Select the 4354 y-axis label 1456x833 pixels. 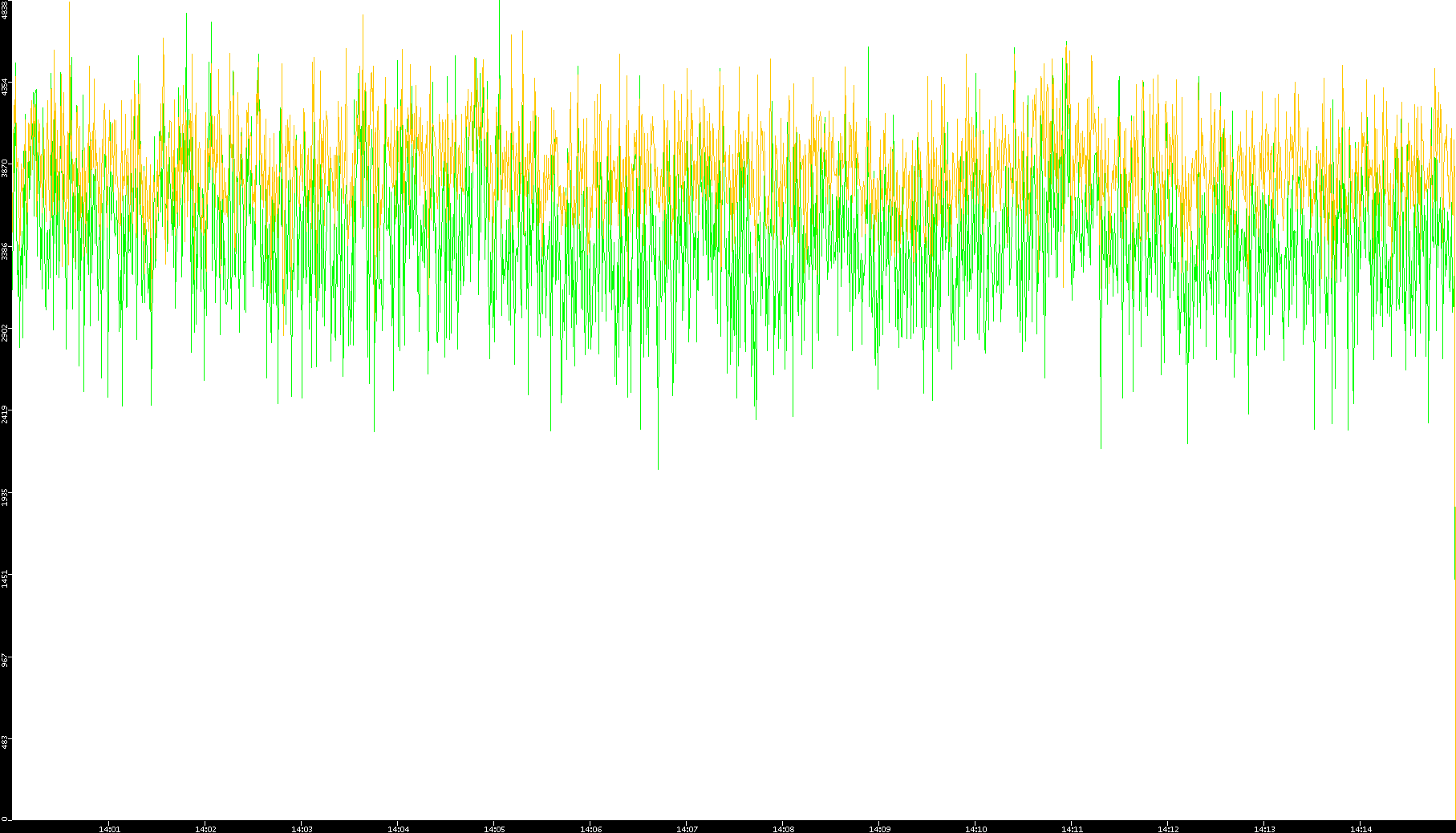(x=5, y=87)
